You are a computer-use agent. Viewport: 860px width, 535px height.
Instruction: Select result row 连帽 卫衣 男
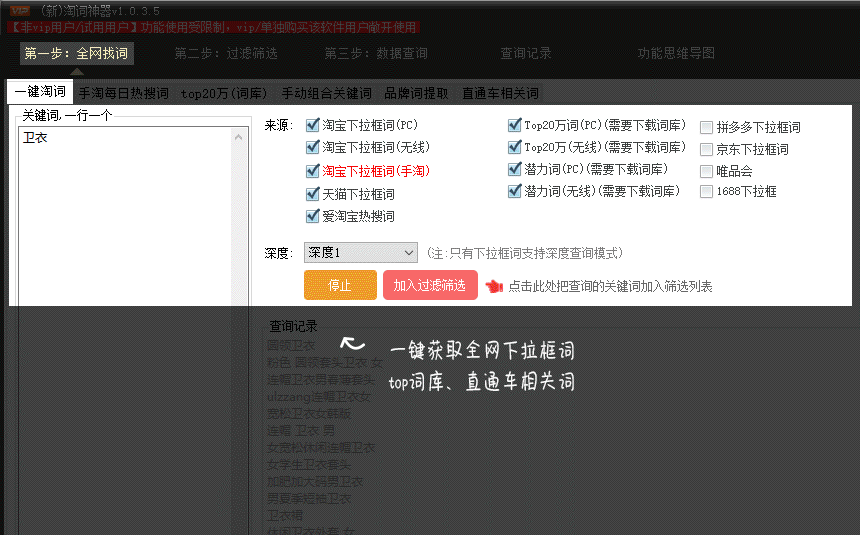(301, 431)
